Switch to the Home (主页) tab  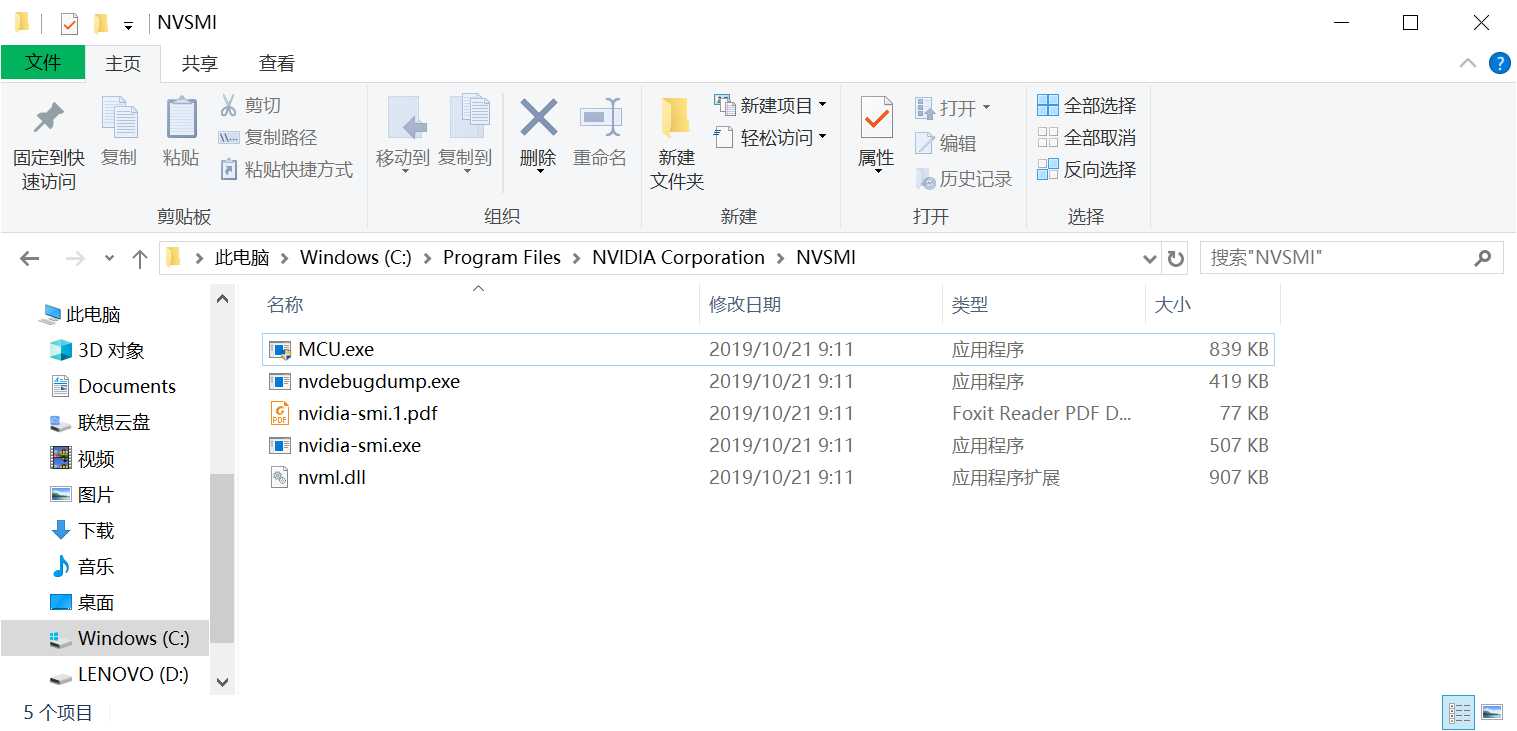point(123,63)
